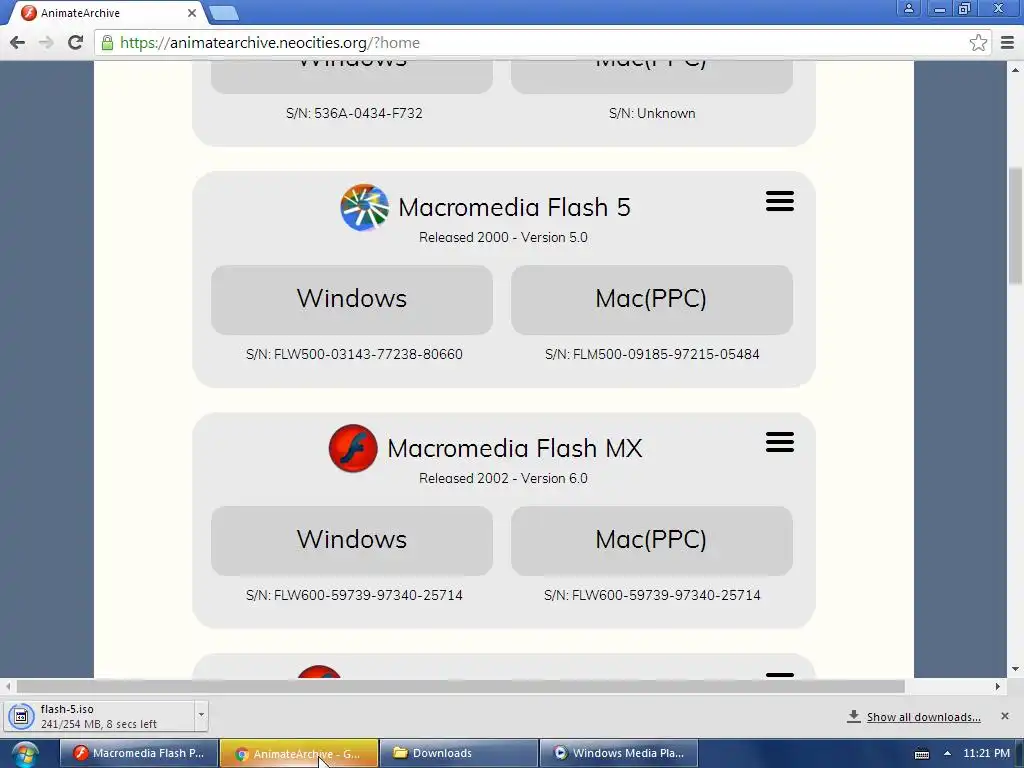
Task: Click the browser forward arrow
Action: 46,43
